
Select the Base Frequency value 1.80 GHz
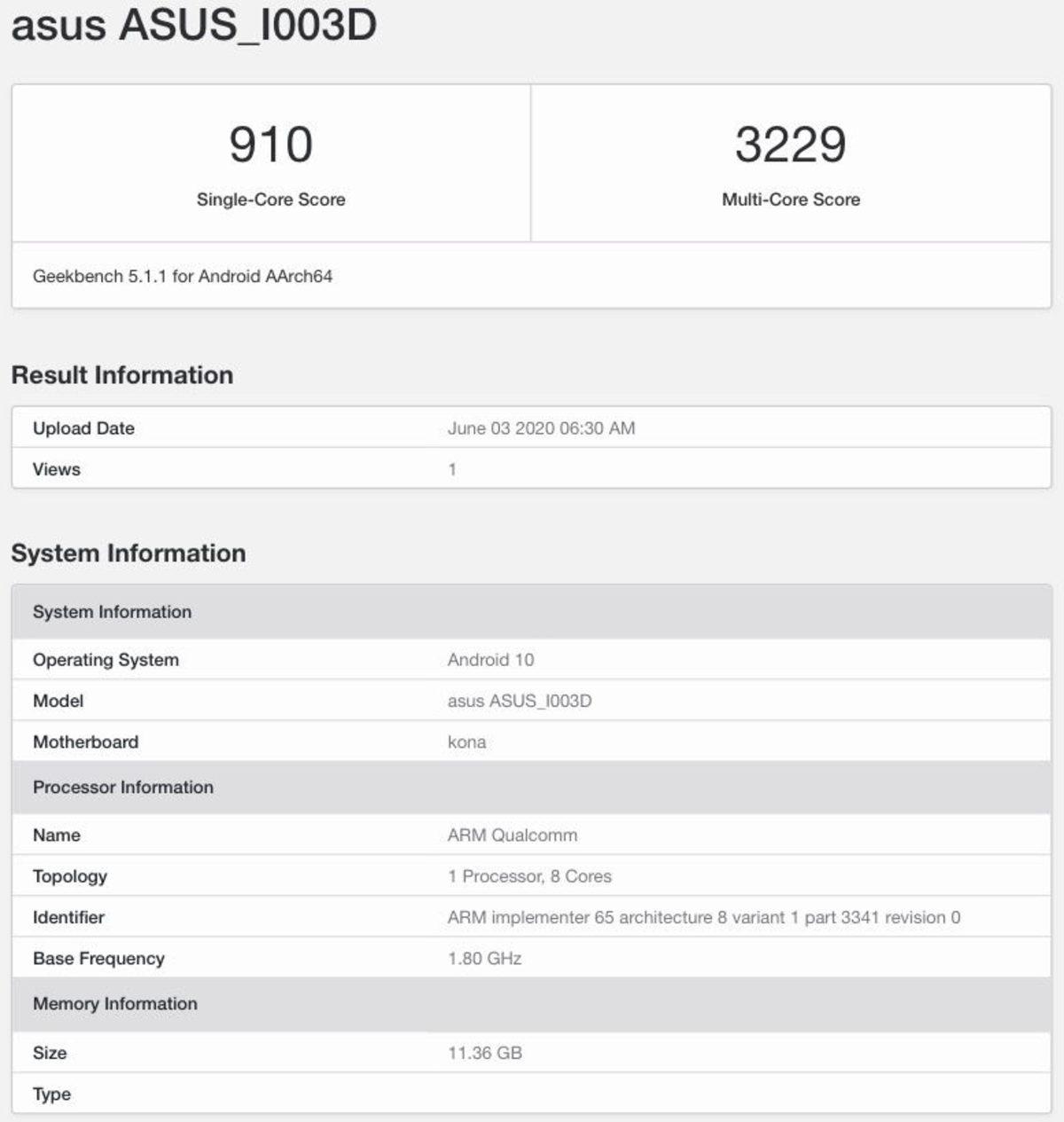click(484, 958)
